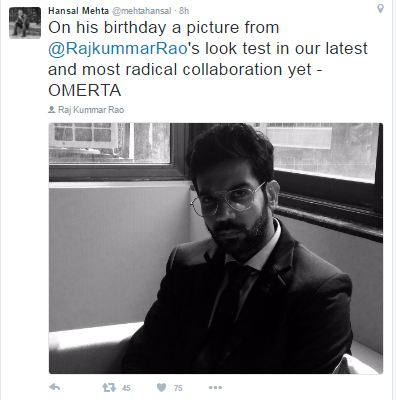
Task: Open the @RajkummarRao mention link
Action: (118, 49)
